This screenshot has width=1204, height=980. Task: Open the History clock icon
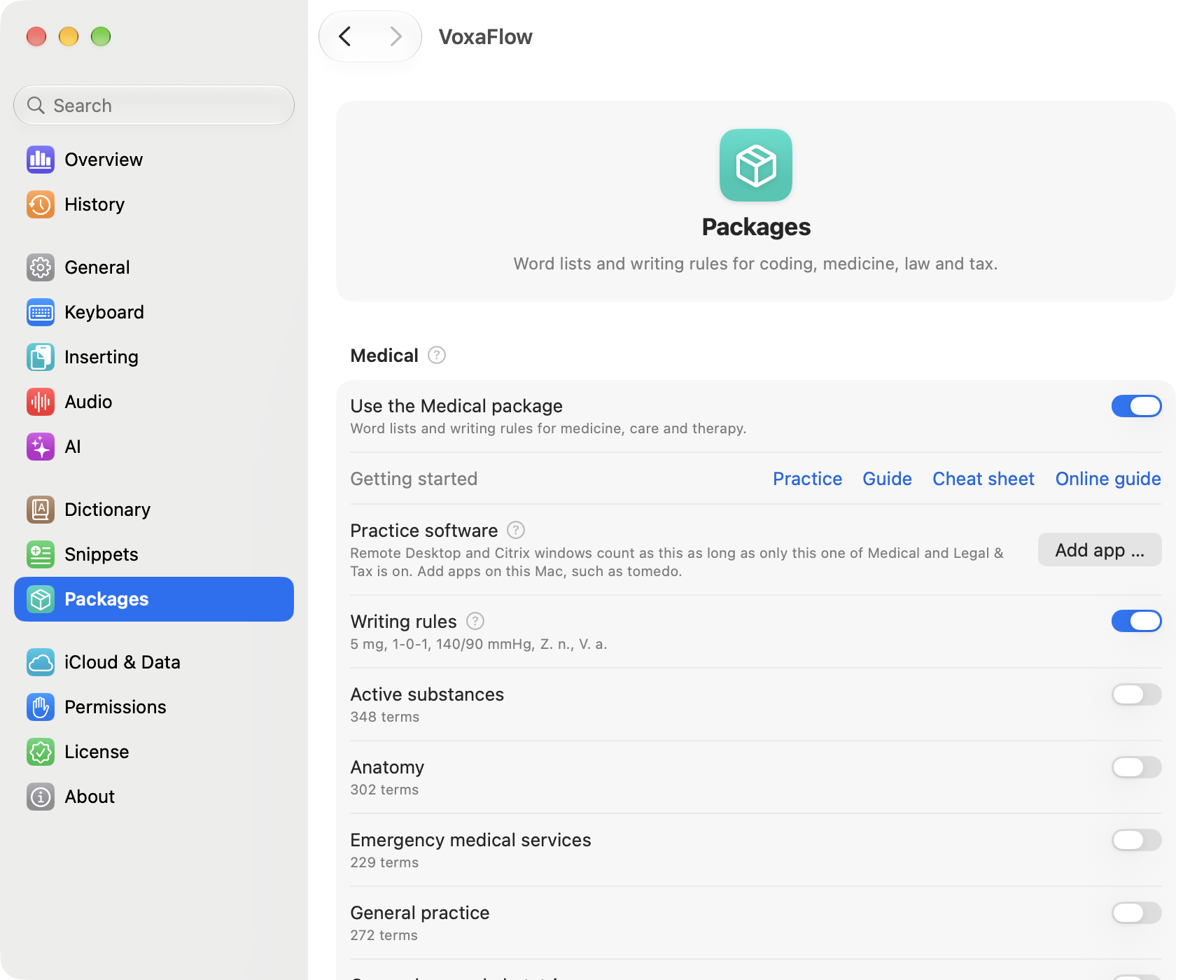(41, 204)
